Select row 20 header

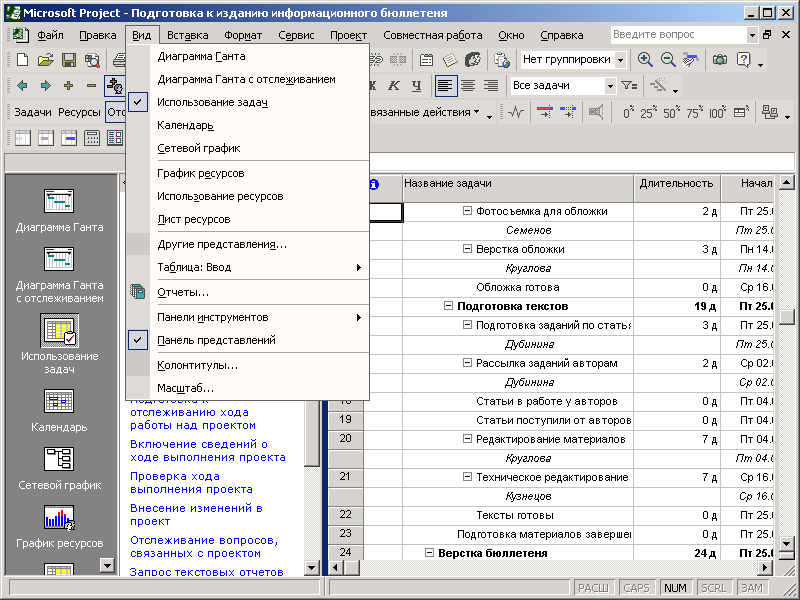tap(345, 439)
